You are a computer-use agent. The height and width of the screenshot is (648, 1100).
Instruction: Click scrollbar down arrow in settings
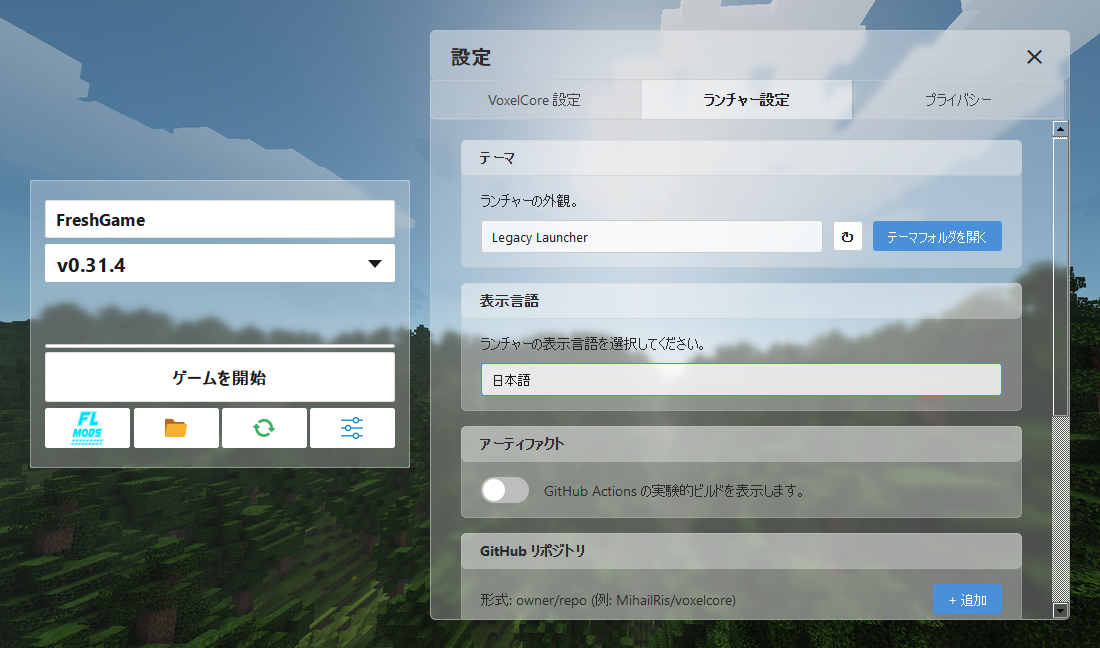pyautogui.click(x=1060, y=610)
